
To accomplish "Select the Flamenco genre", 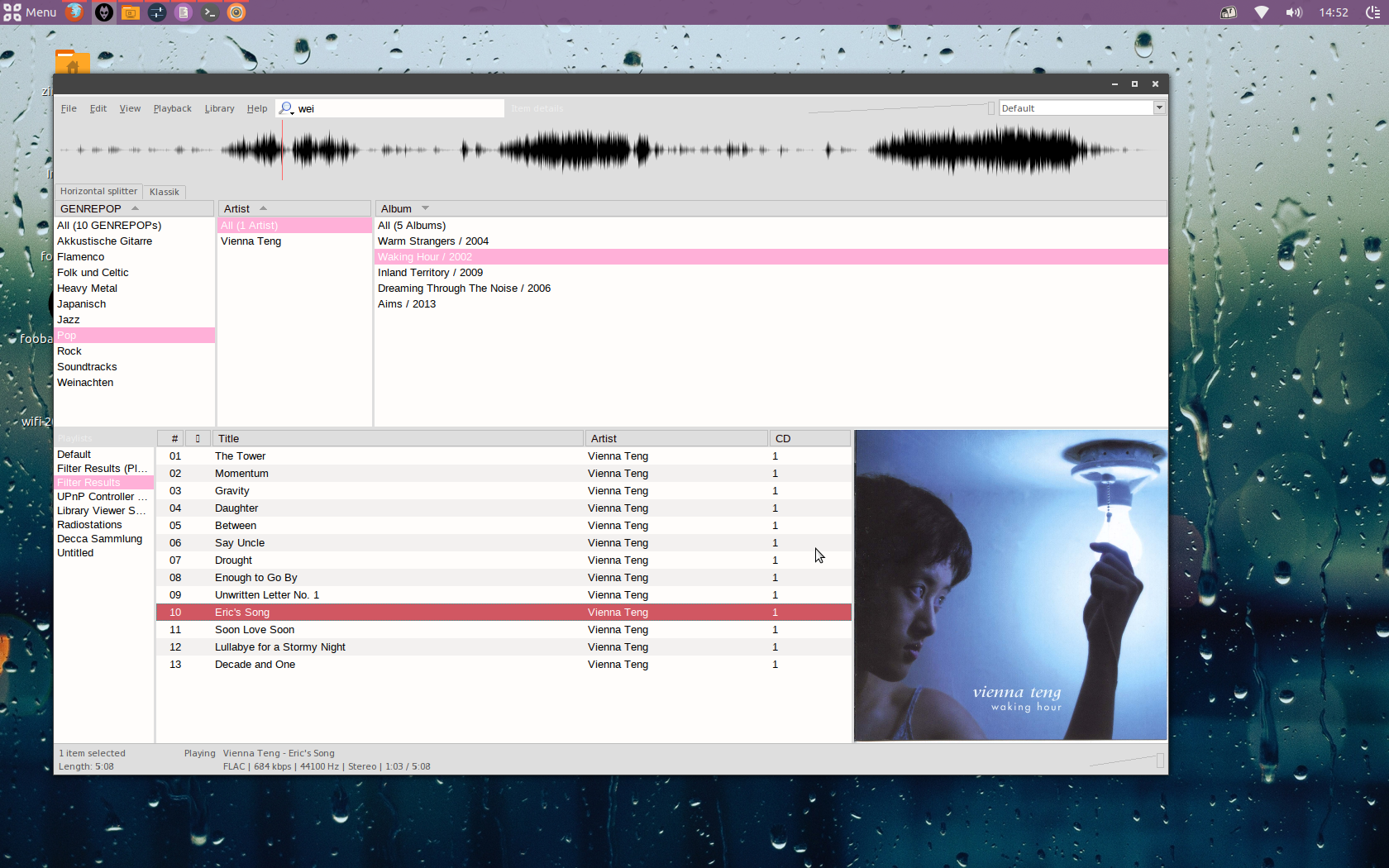I will coord(135,257).
